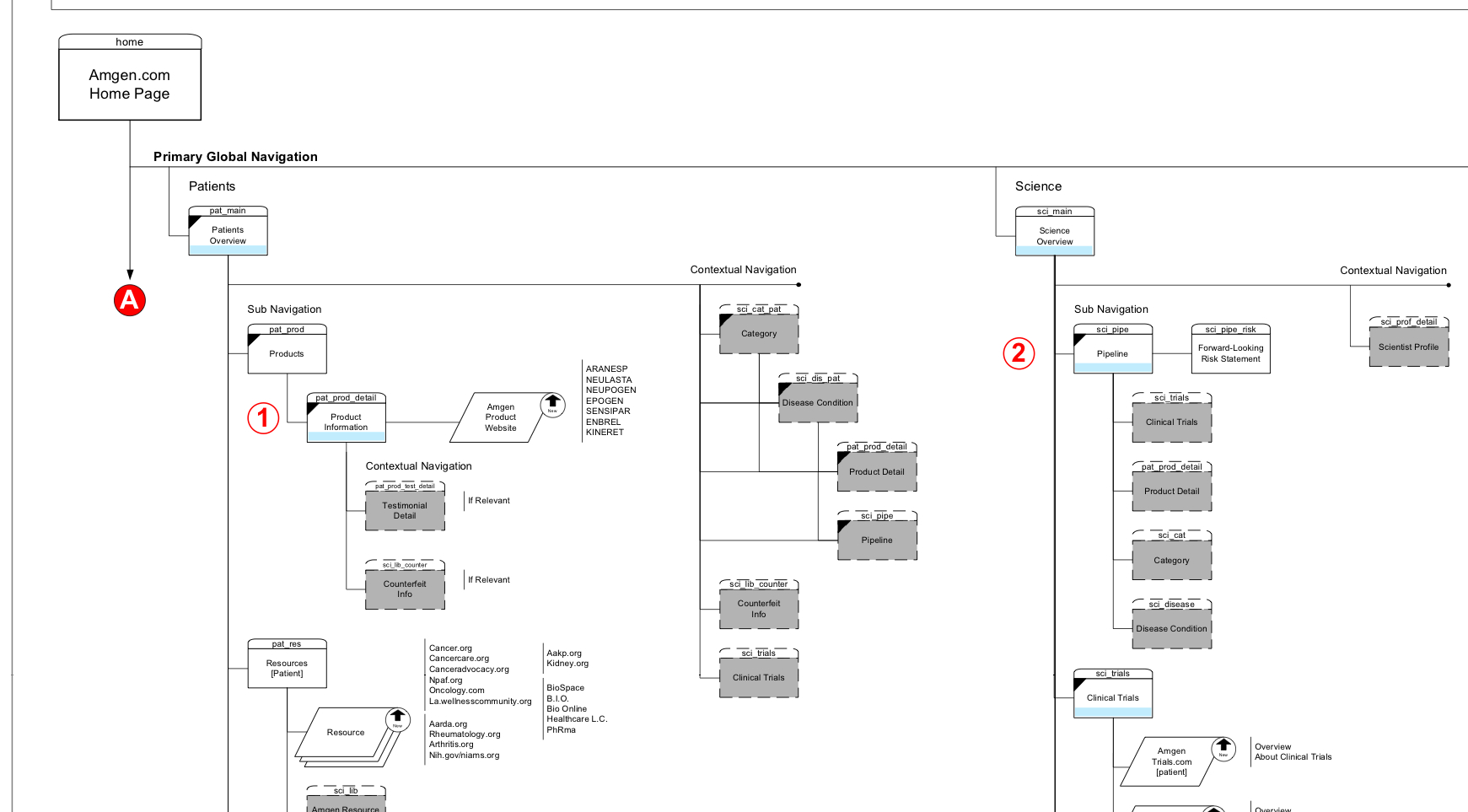Select the Scientist Profile box
This screenshot has width=1468, height=812.
(x=1409, y=342)
